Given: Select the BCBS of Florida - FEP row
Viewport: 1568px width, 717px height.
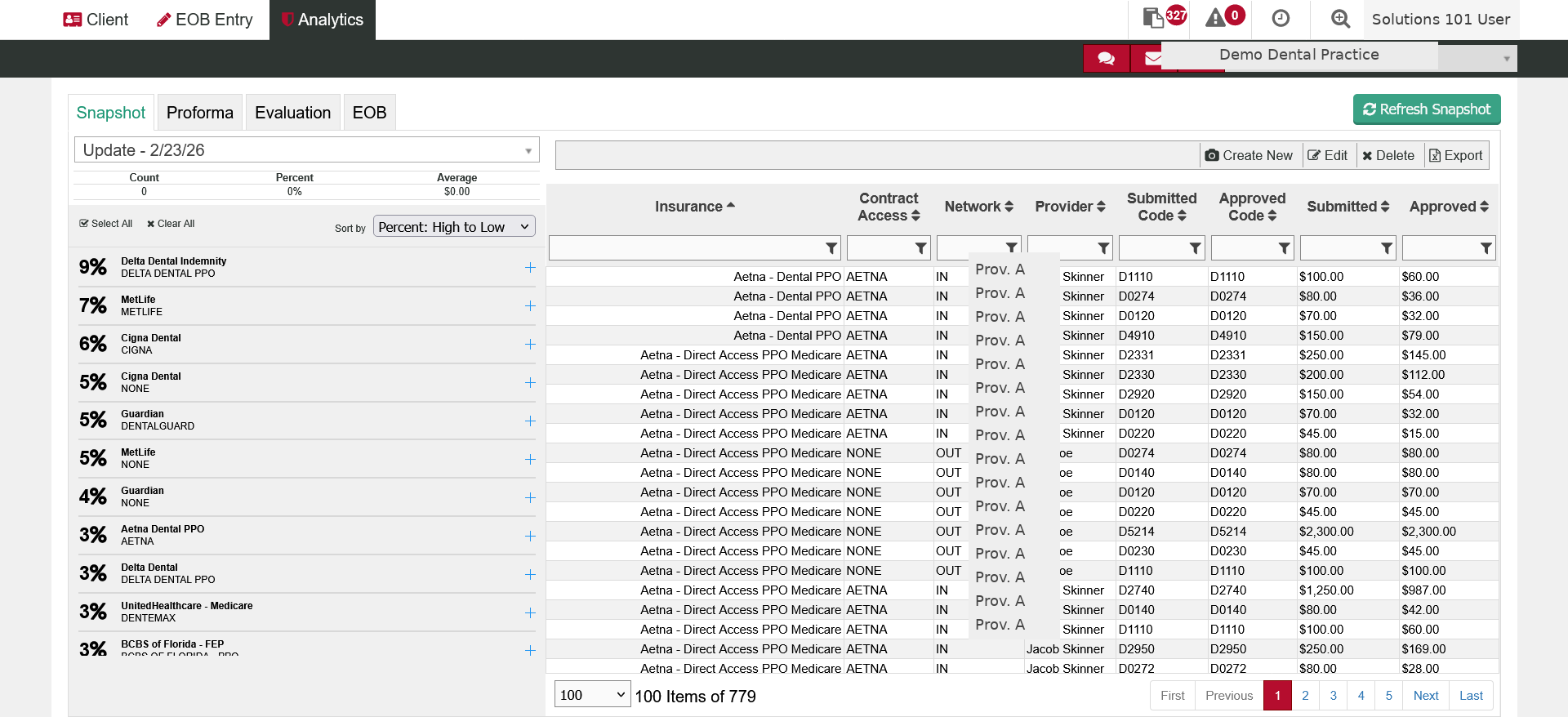Looking at the screenshot, I should pyautogui.click(x=307, y=648).
